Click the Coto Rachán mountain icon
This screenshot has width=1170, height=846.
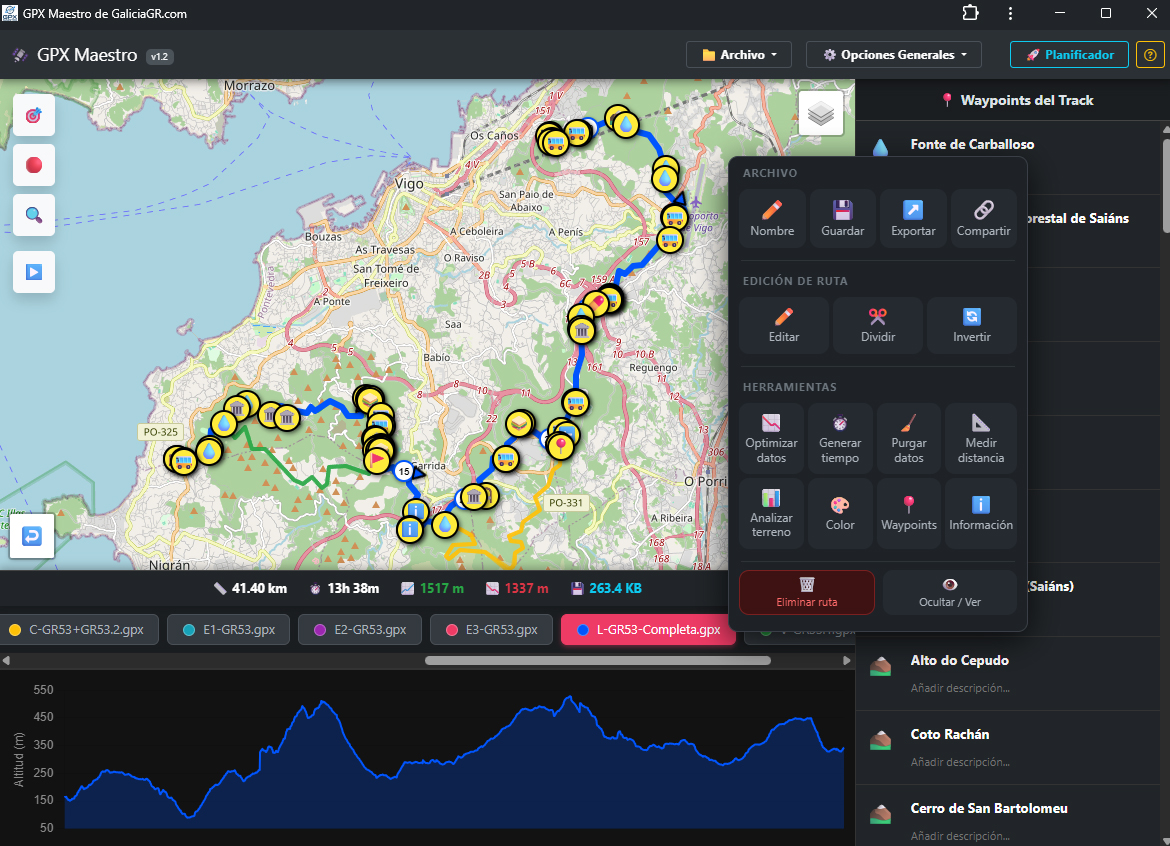point(880,740)
